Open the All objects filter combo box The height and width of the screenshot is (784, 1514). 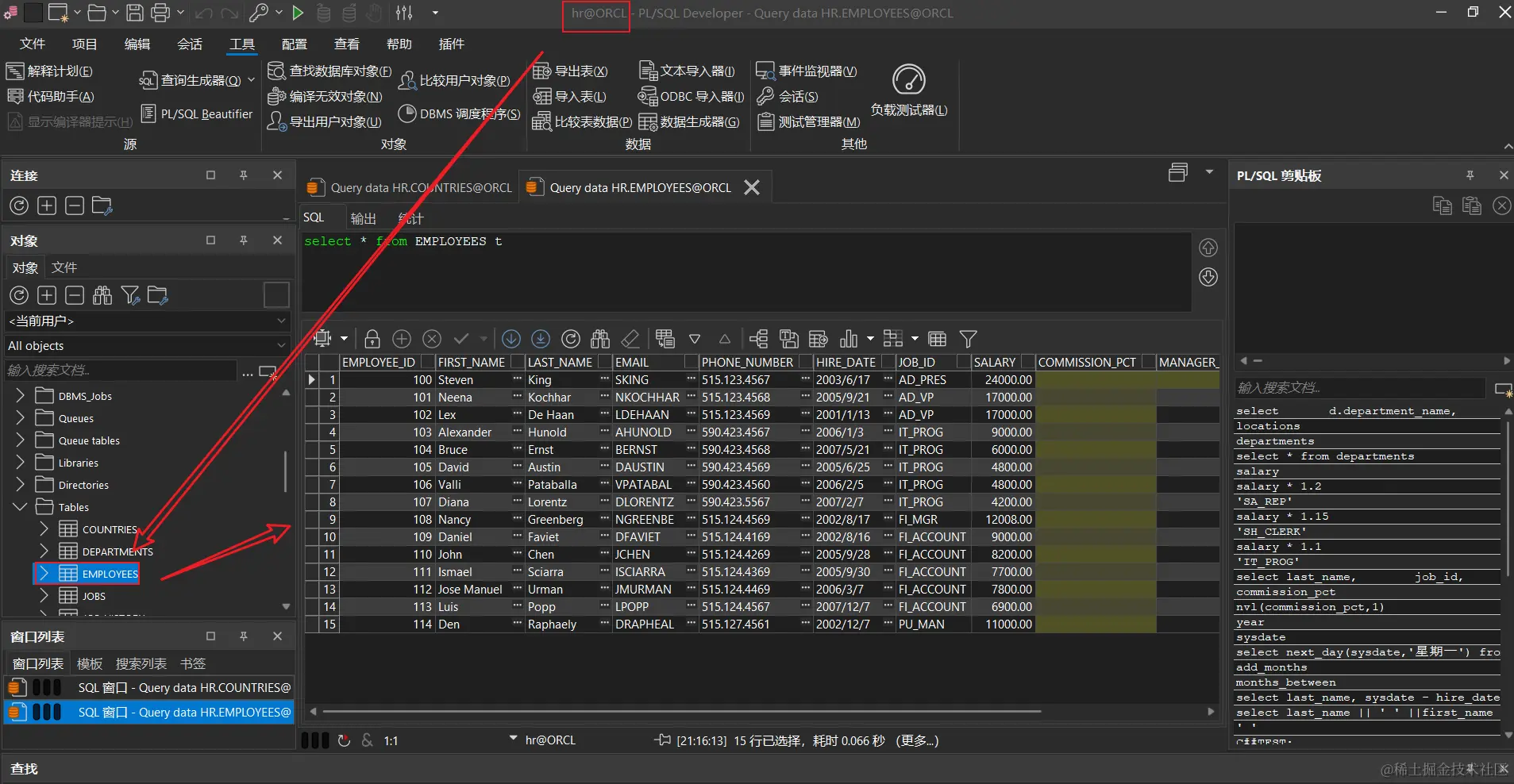coord(148,345)
